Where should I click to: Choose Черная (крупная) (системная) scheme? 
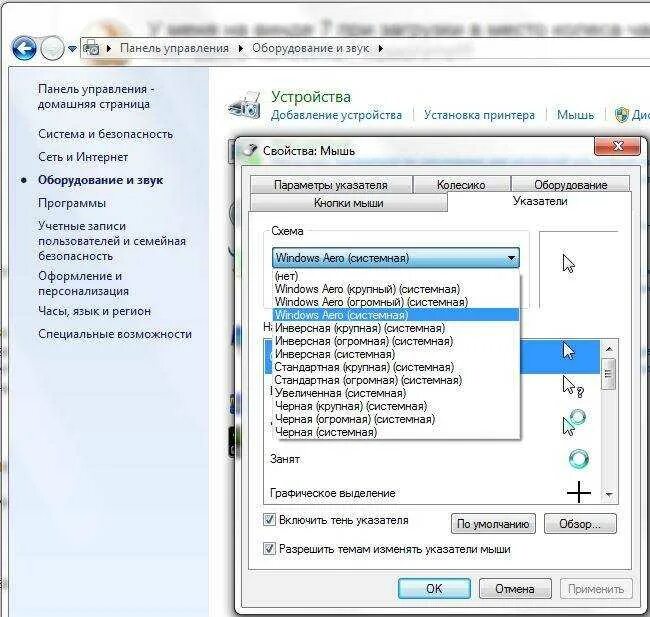click(396, 406)
